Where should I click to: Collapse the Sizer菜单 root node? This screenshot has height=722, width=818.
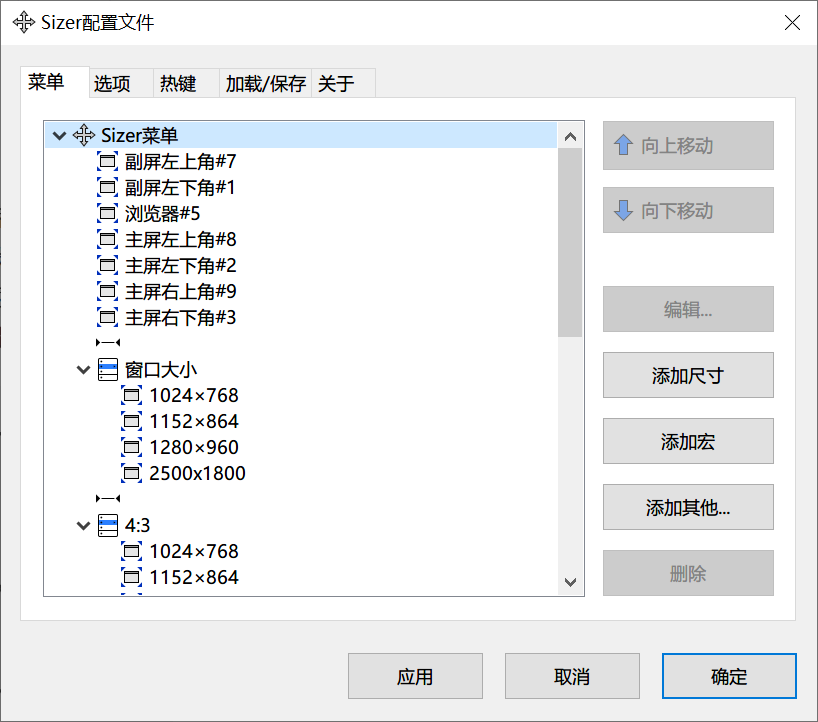pos(59,136)
